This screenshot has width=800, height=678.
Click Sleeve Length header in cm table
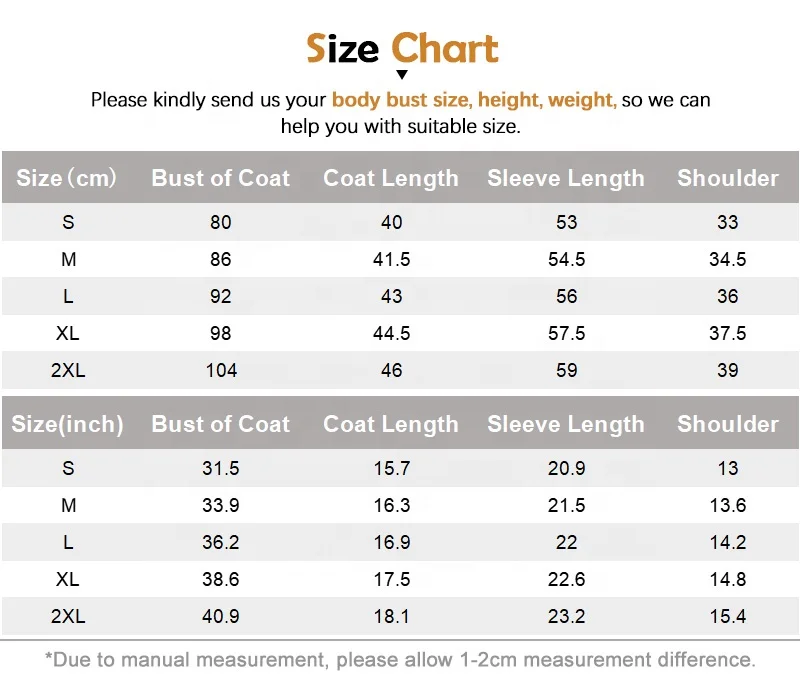566,178
